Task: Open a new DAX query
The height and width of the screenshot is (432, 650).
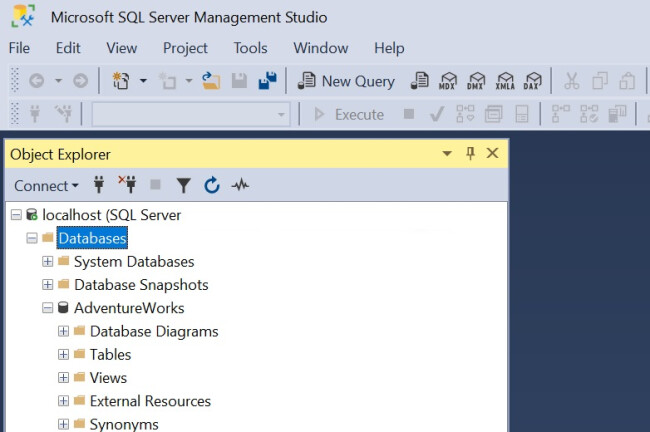Action: point(533,80)
